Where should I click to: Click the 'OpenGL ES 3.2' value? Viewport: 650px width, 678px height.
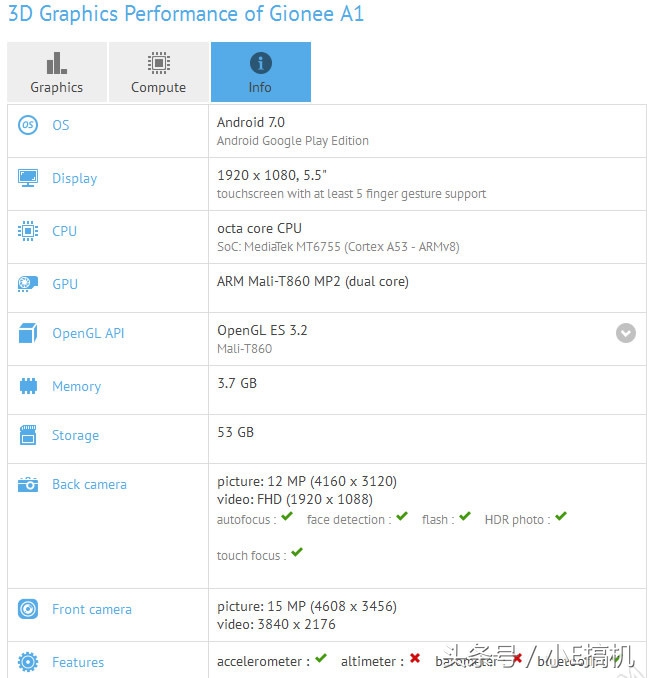point(262,330)
